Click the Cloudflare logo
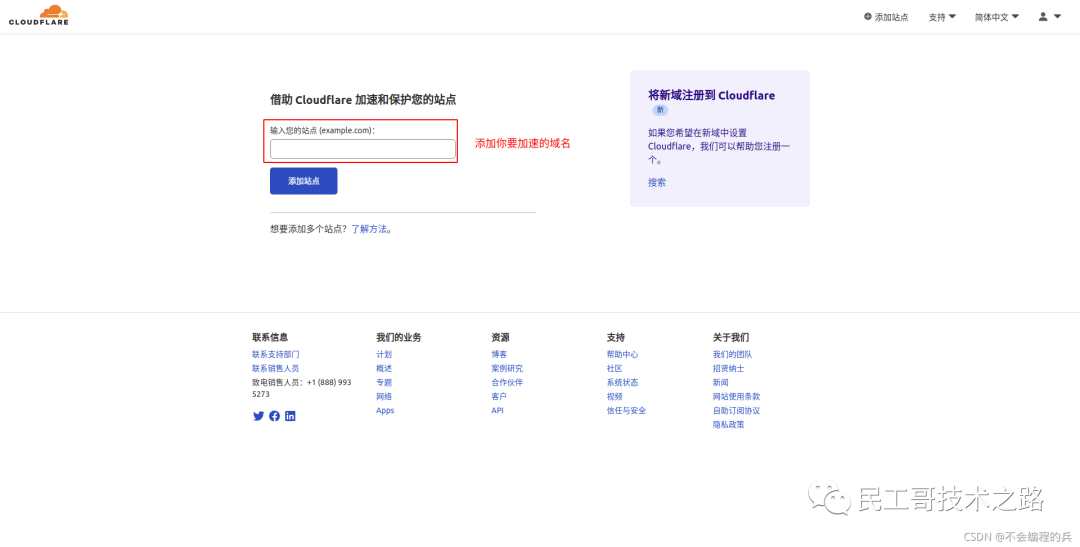 (39, 15)
